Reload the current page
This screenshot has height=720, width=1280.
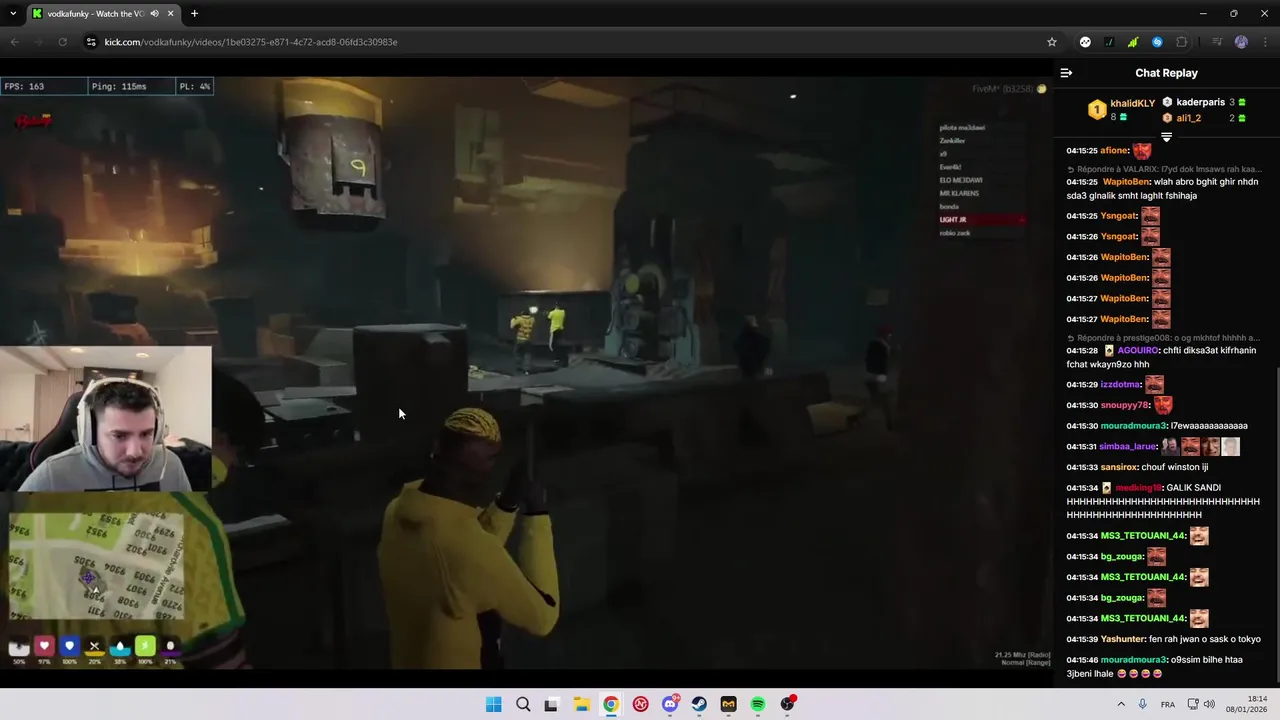click(x=62, y=42)
